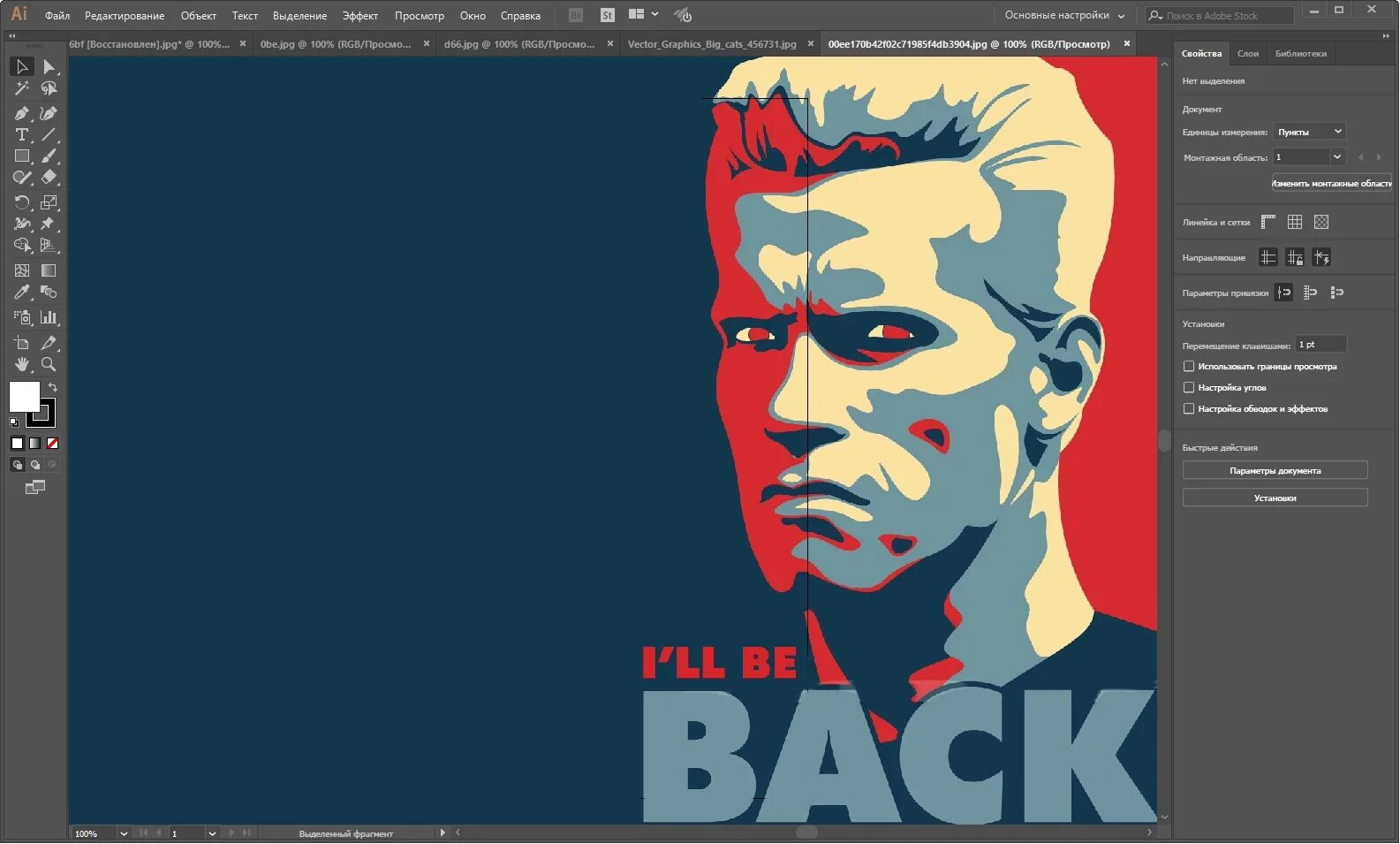
Task: Toggle snap to pixel button
Action: [1337, 293]
